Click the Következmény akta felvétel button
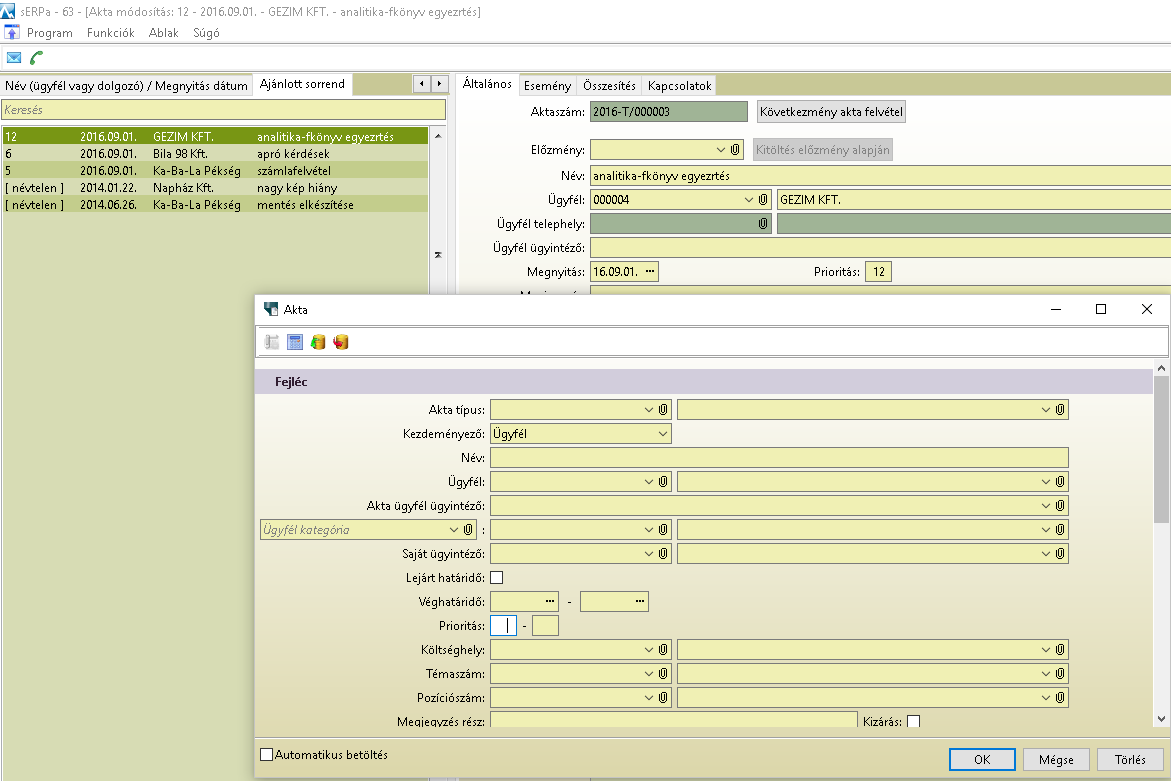The image size is (1171, 781). pyautogui.click(x=831, y=112)
